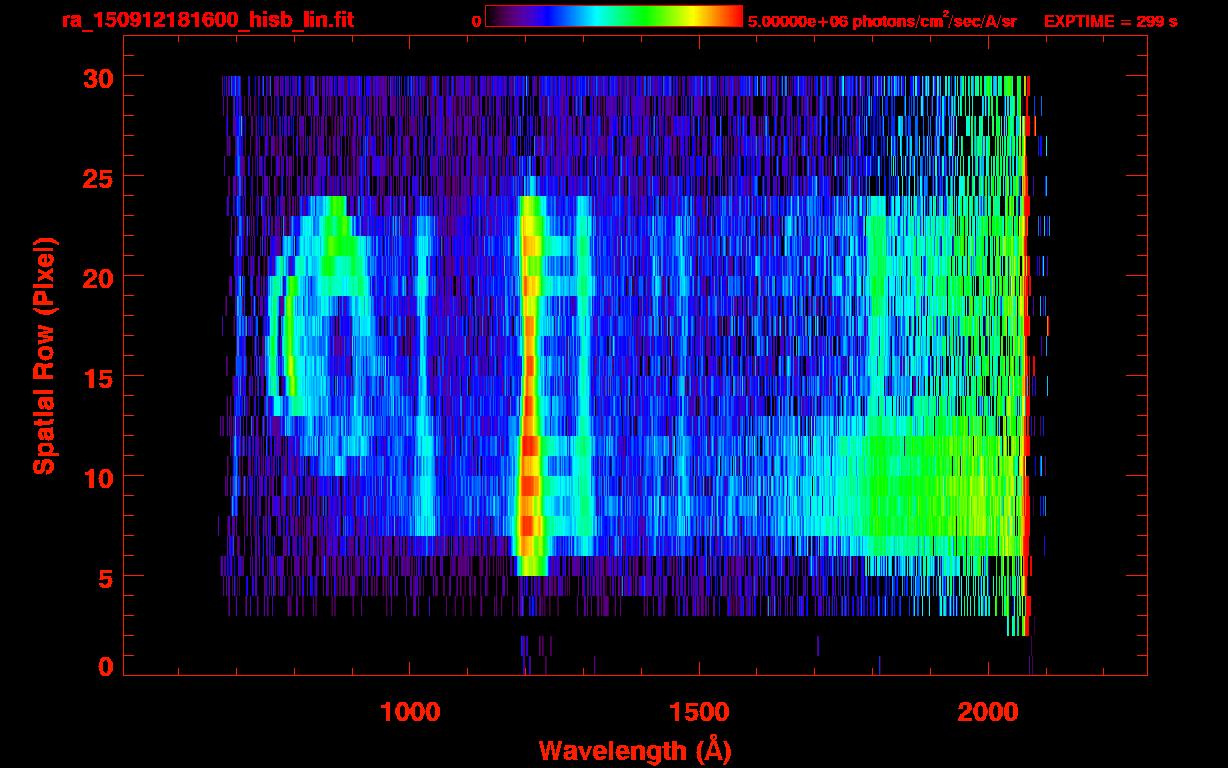Click the EXPTIME = 299 s text
Viewport: 1228px width, 768px height.
click(x=1110, y=21)
